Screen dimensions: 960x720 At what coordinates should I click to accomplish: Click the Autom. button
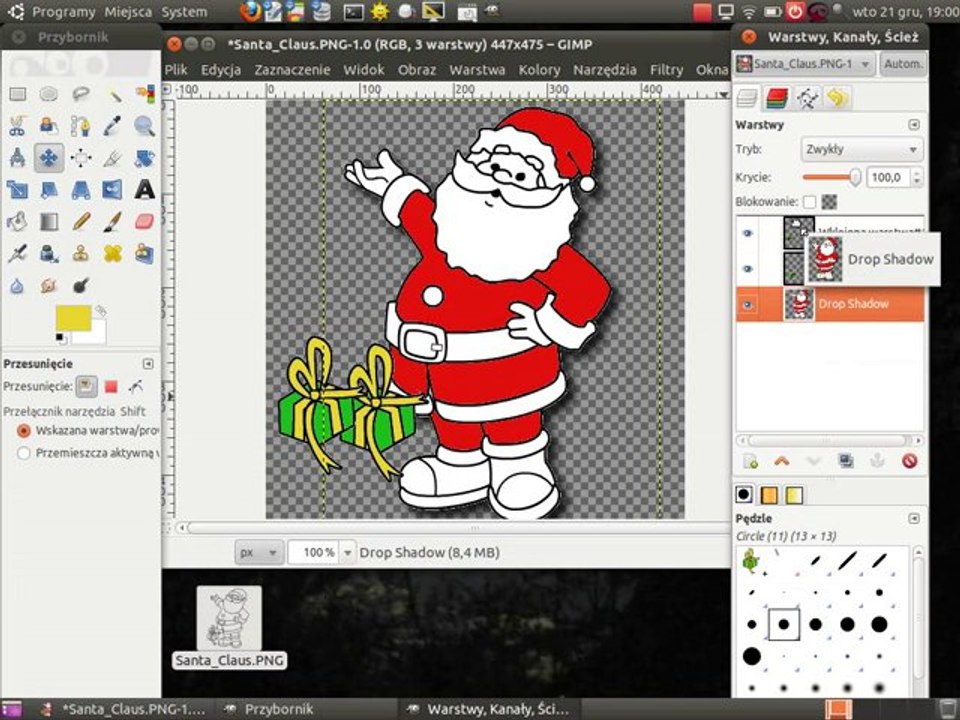point(902,64)
